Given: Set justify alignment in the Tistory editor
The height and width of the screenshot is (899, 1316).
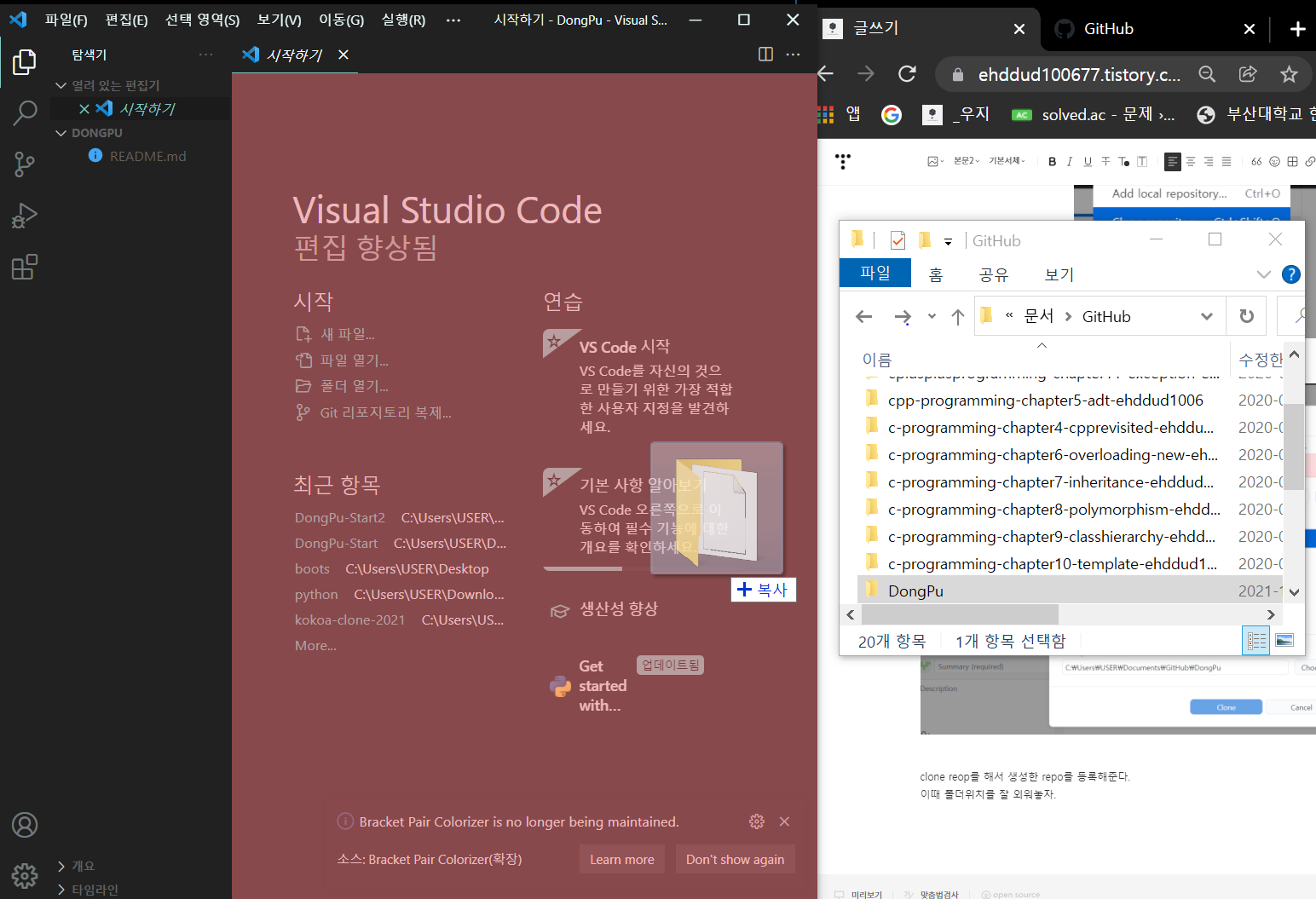Looking at the screenshot, I should (x=1227, y=161).
